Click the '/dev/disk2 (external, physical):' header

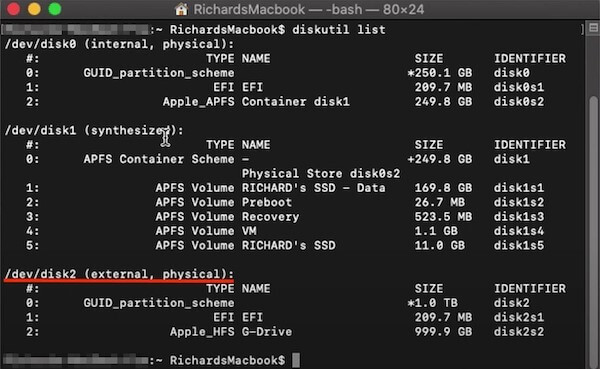(119, 274)
